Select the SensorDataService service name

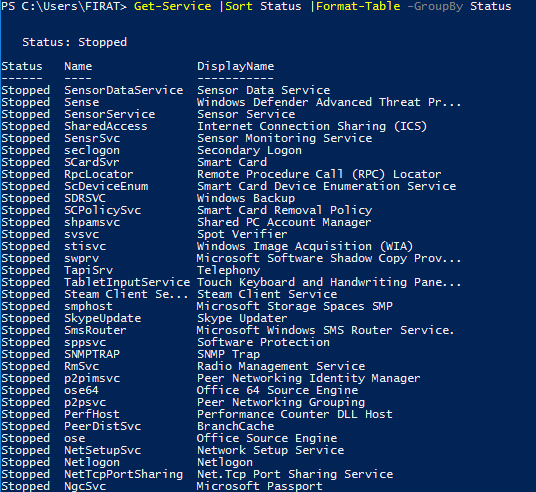[124, 90]
